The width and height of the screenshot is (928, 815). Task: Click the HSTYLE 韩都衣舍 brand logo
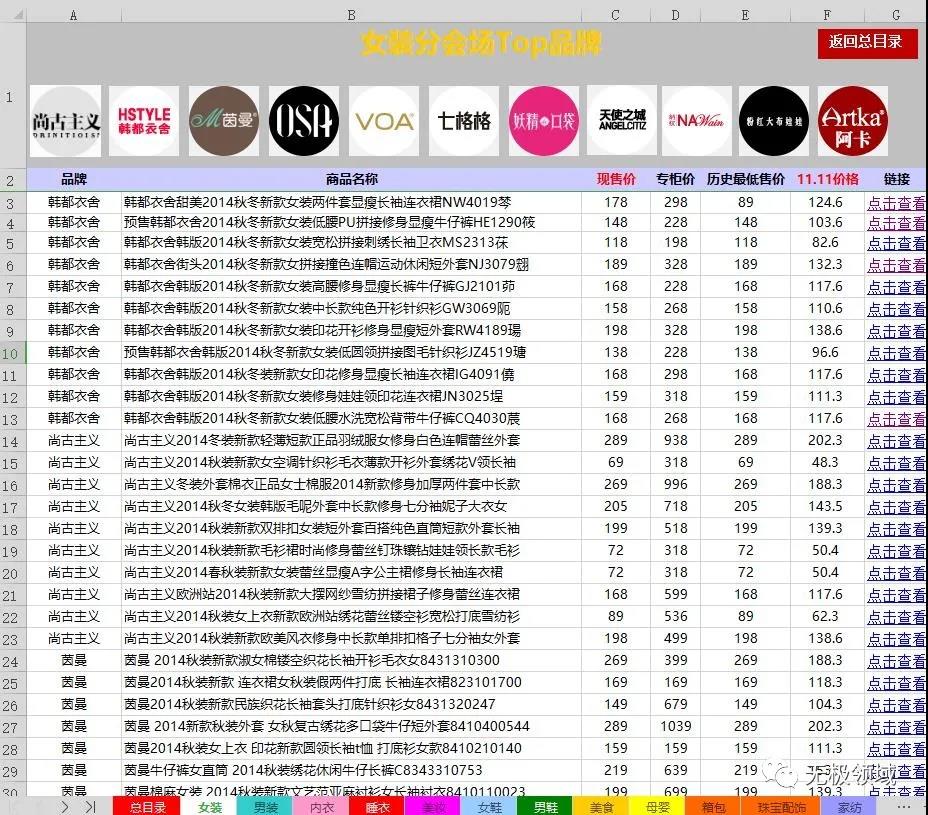click(144, 121)
